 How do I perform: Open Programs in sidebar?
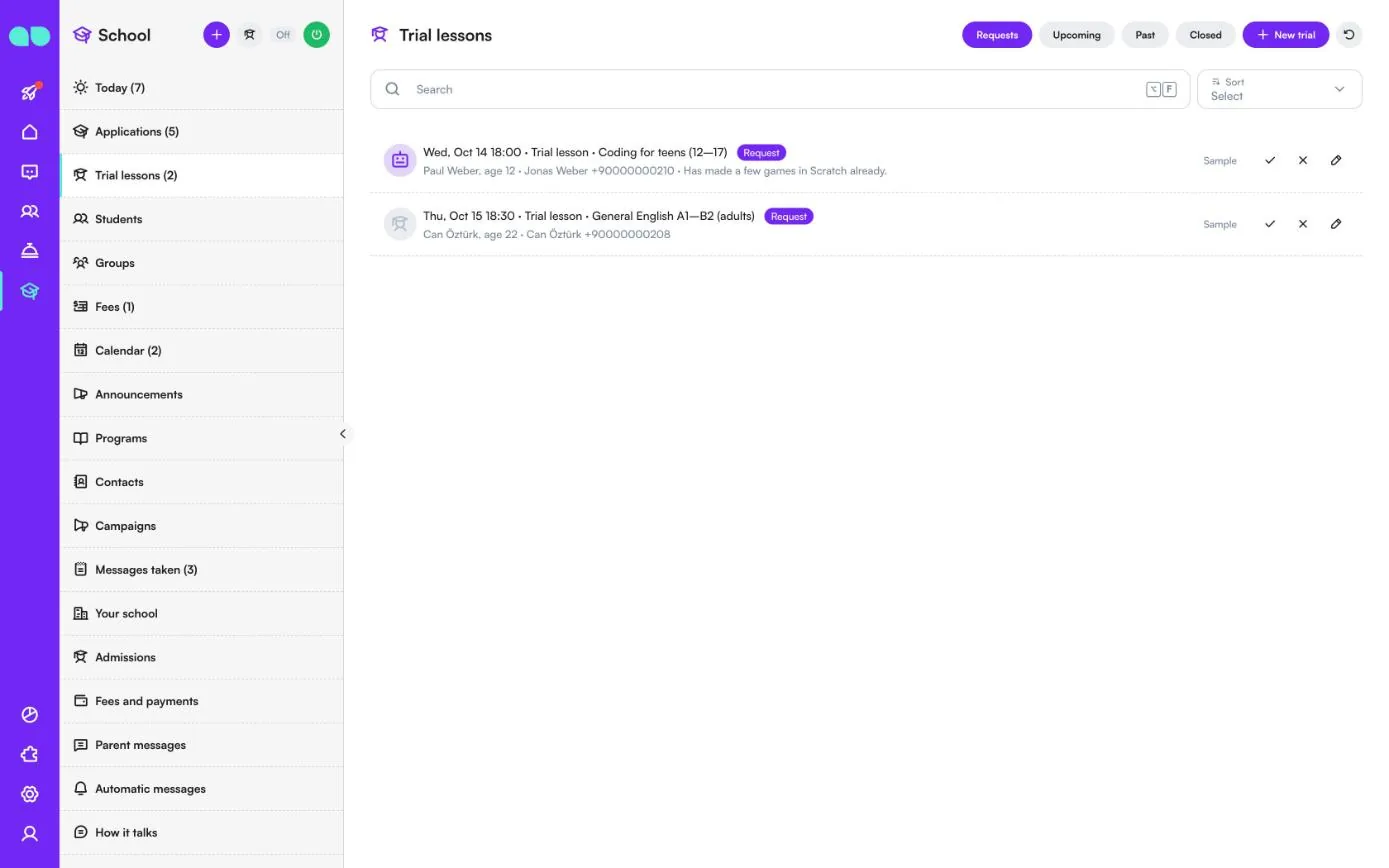tap(202, 438)
